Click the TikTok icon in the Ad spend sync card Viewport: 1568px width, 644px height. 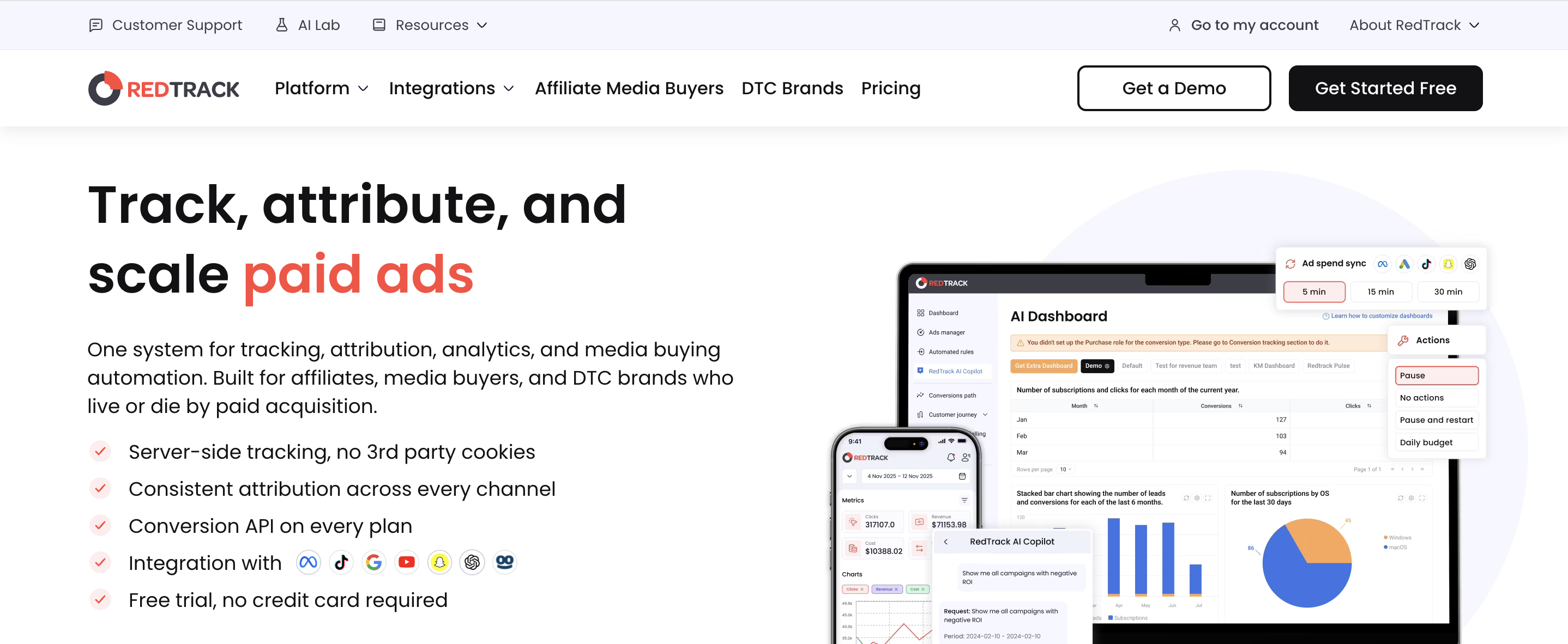point(1426,264)
